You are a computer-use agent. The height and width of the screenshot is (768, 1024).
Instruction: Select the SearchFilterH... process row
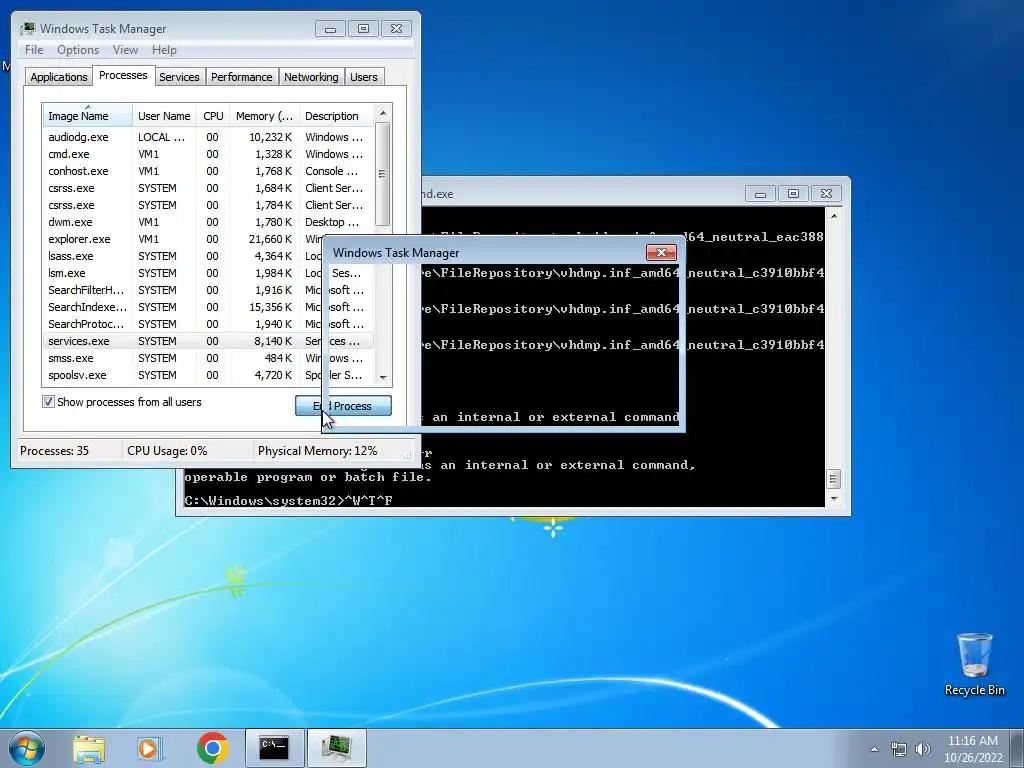pyautogui.click(x=208, y=290)
